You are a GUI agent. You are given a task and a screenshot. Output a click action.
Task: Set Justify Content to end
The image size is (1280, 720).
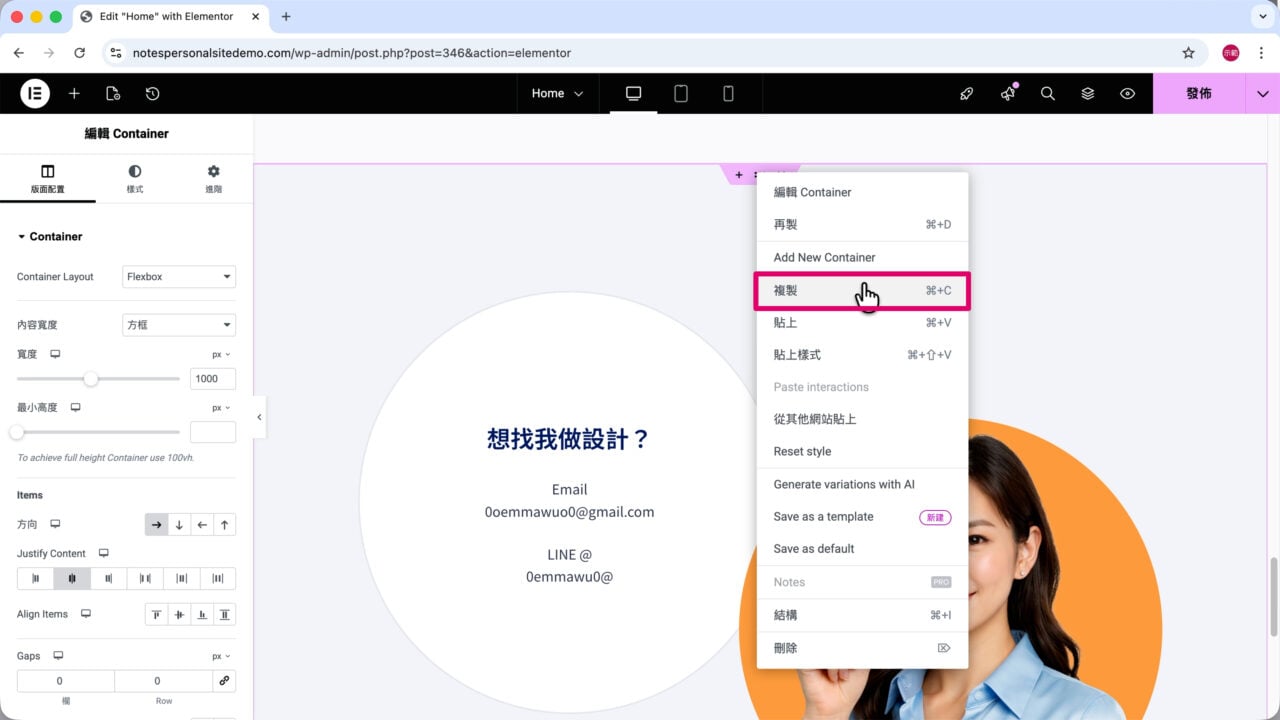pyautogui.click(x=108, y=578)
